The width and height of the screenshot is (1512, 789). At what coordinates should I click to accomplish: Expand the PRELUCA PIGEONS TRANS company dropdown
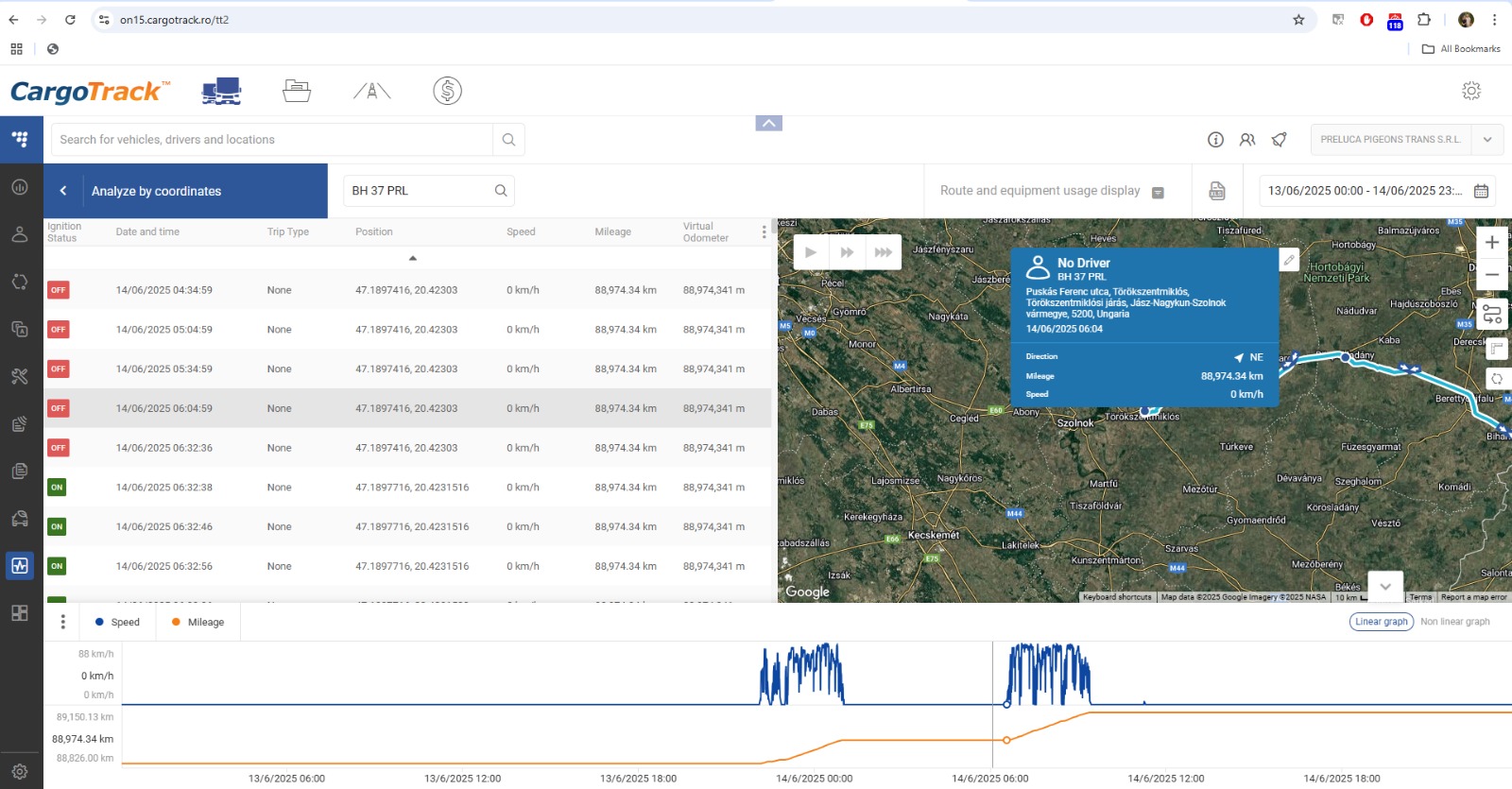click(1487, 140)
